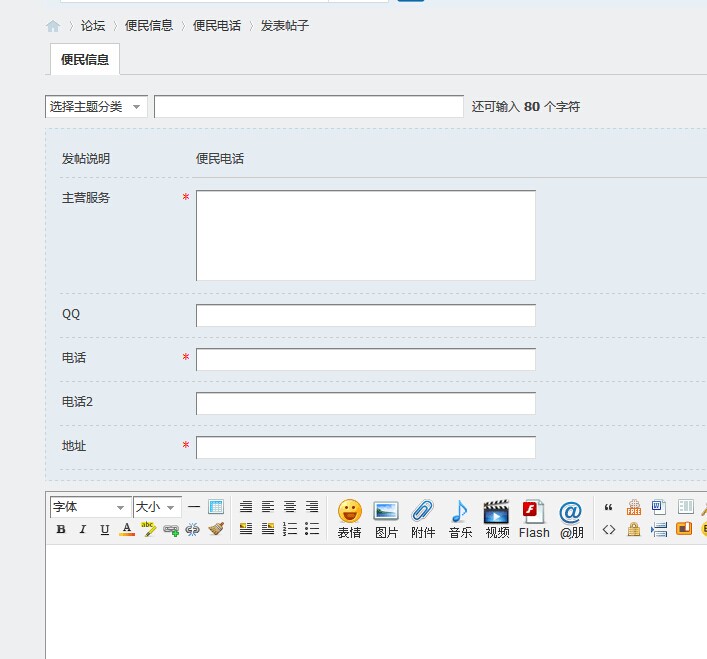Center align the text

point(290,507)
